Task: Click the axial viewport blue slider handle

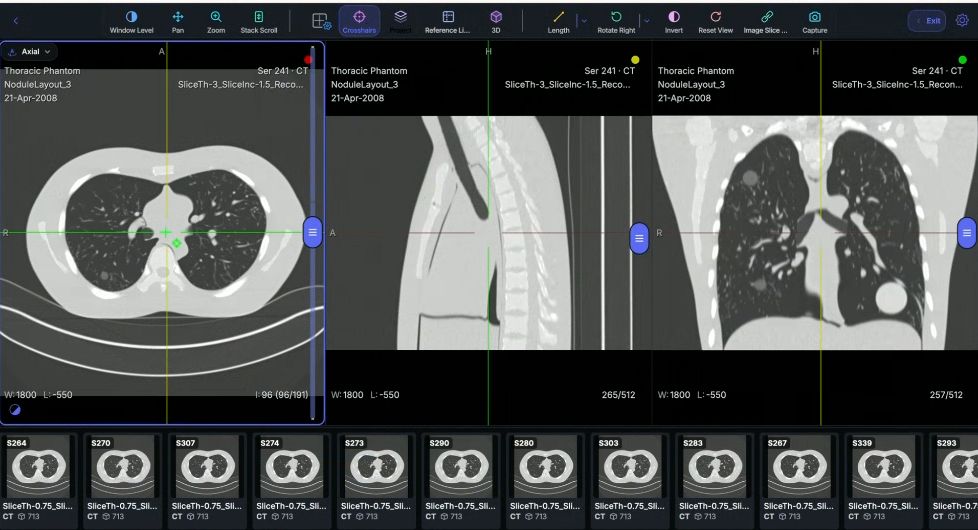Action: click(312, 232)
